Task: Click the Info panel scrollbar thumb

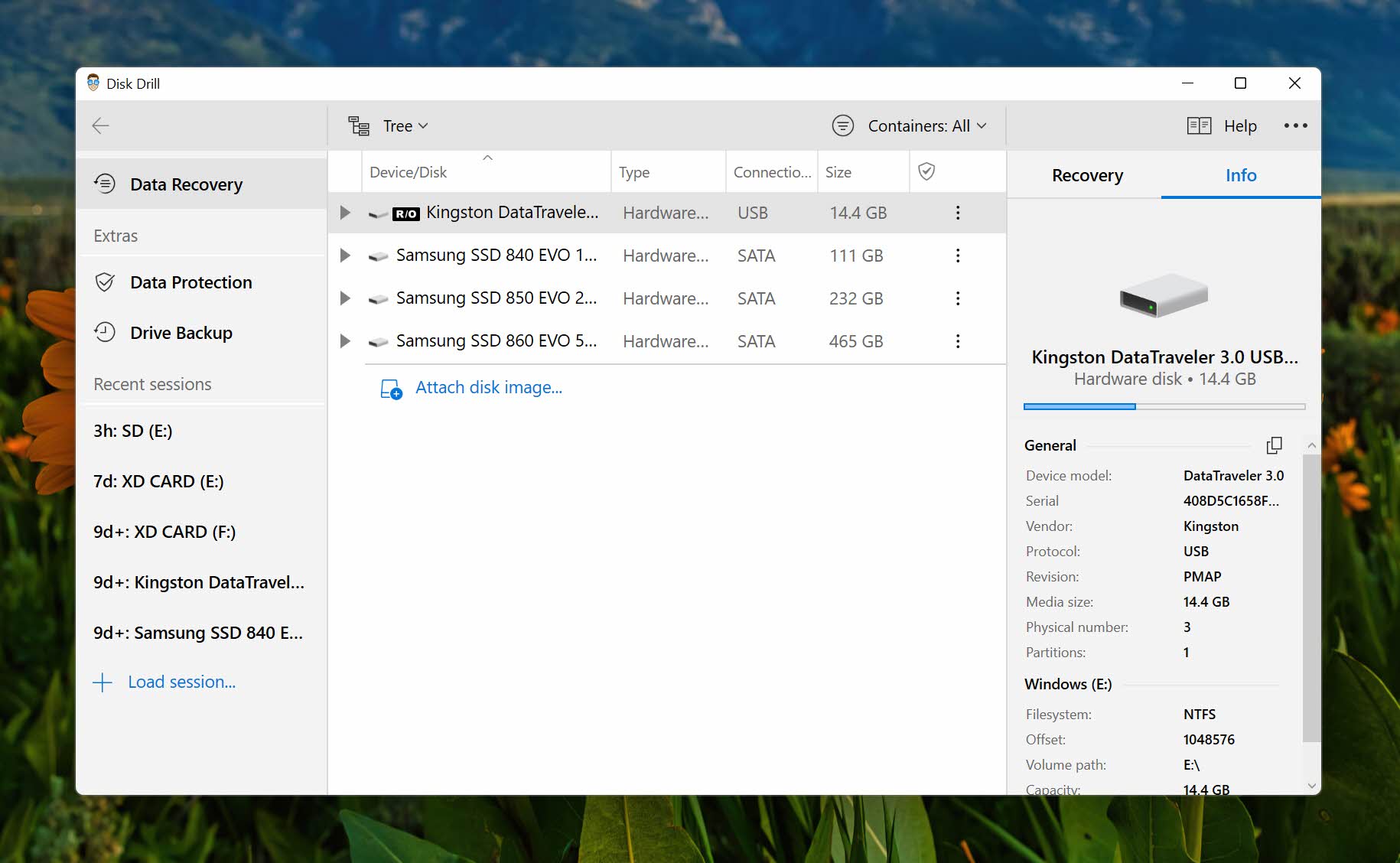Action: (x=1311, y=598)
